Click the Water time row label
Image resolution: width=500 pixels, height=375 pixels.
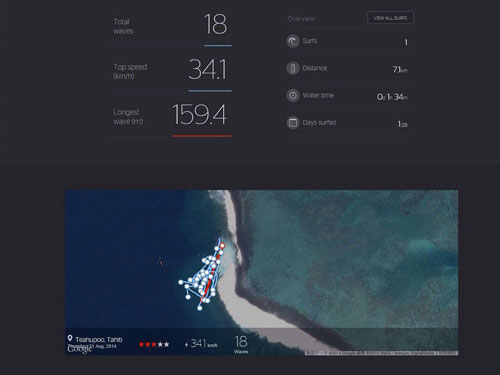tap(318, 95)
